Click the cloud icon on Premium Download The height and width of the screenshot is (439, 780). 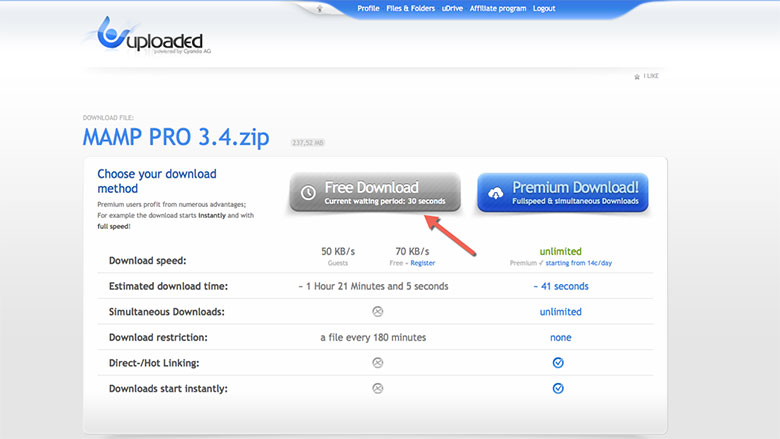tap(495, 192)
